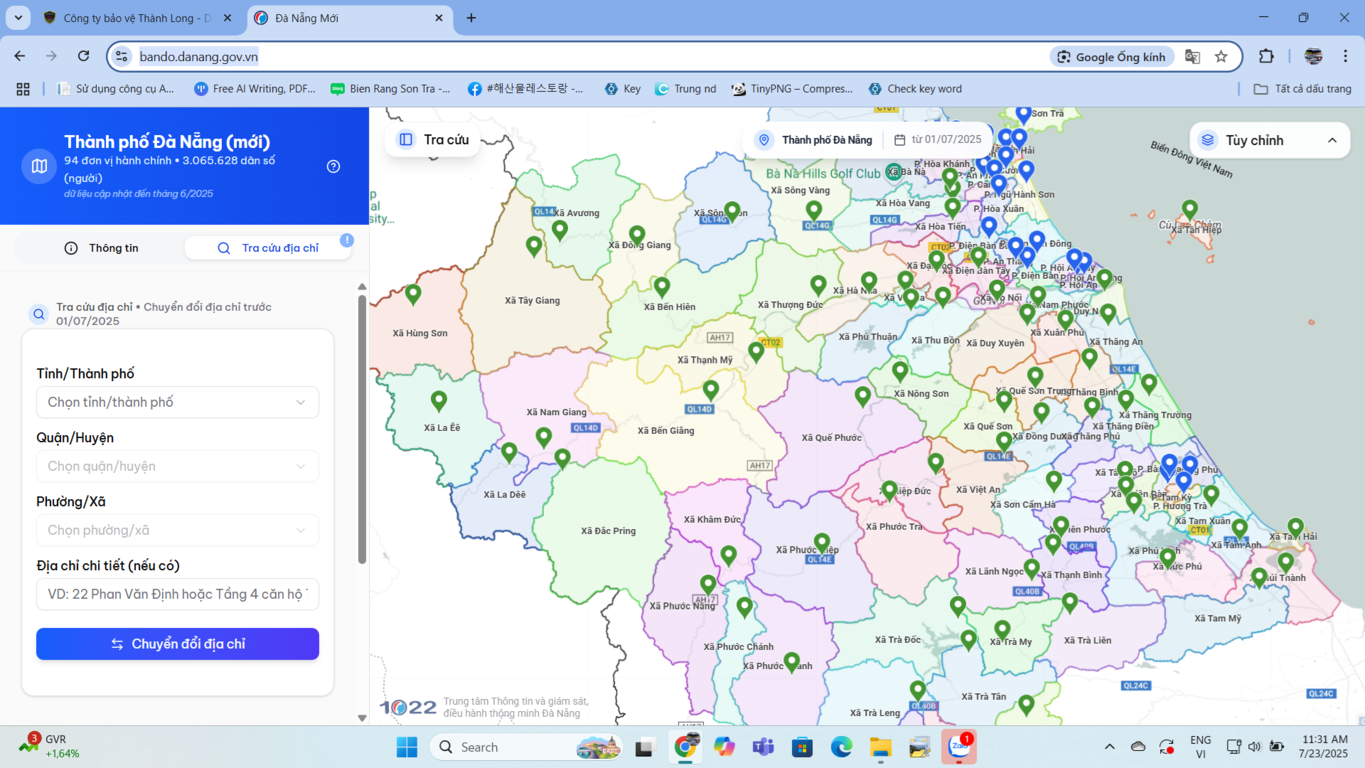The image size is (1365, 768).
Task: Open the browser extensions puzzle icon
Action: point(1266,57)
